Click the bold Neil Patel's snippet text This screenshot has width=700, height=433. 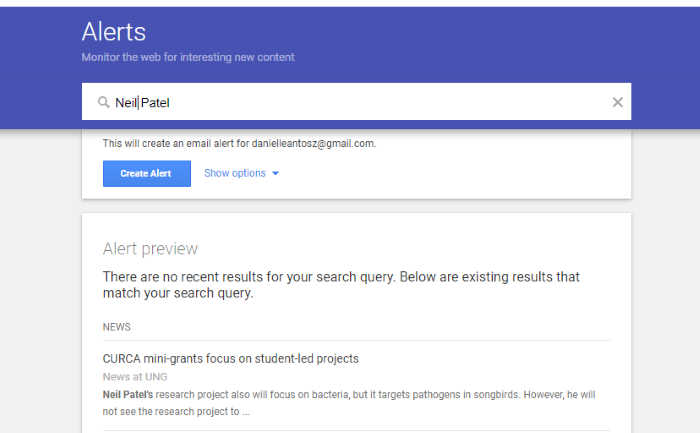128,395
